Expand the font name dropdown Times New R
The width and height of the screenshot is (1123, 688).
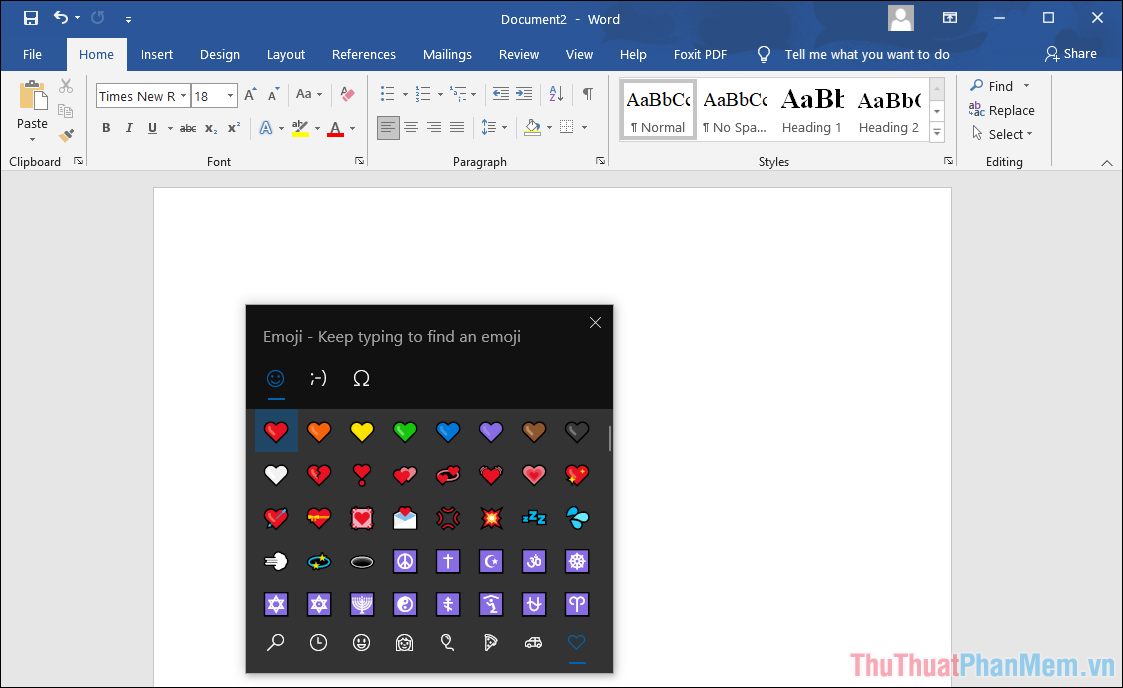pyautogui.click(x=183, y=96)
